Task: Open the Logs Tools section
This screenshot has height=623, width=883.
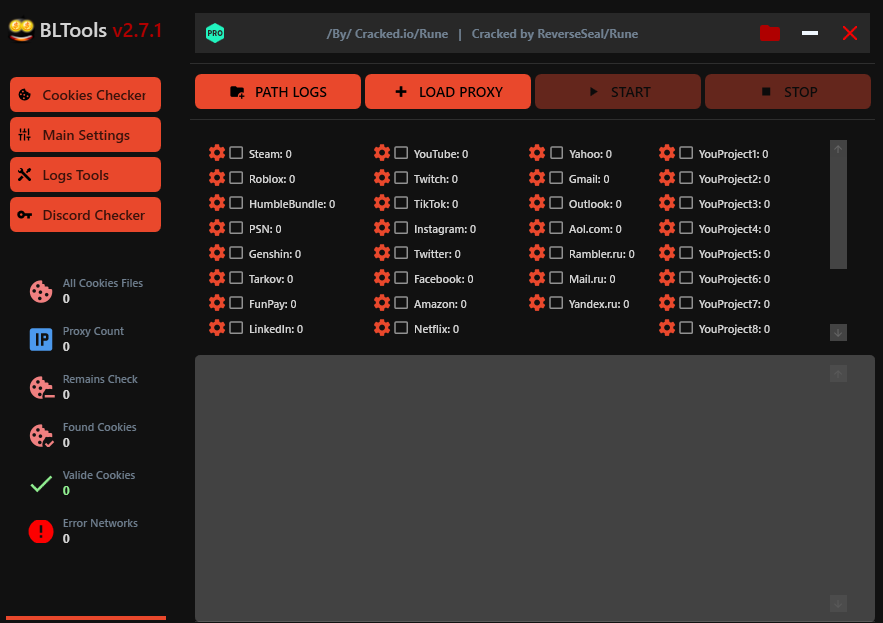Action: click(x=85, y=175)
